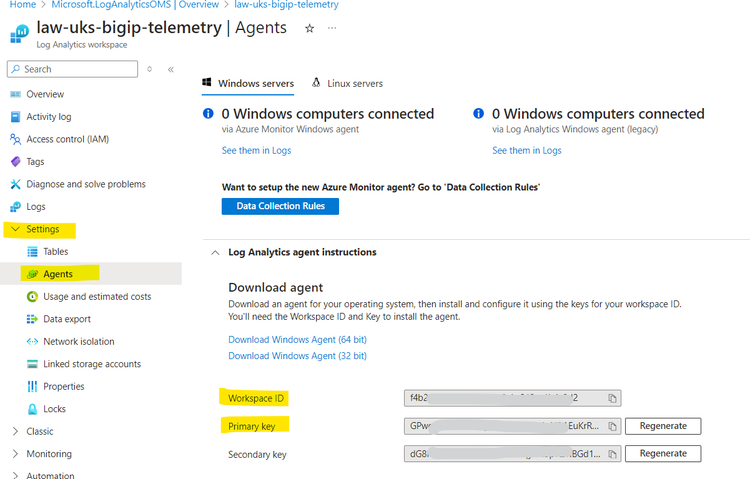Click the Data Collection Rules button
Viewport: 750px width, 479px height.
[x=280, y=206]
